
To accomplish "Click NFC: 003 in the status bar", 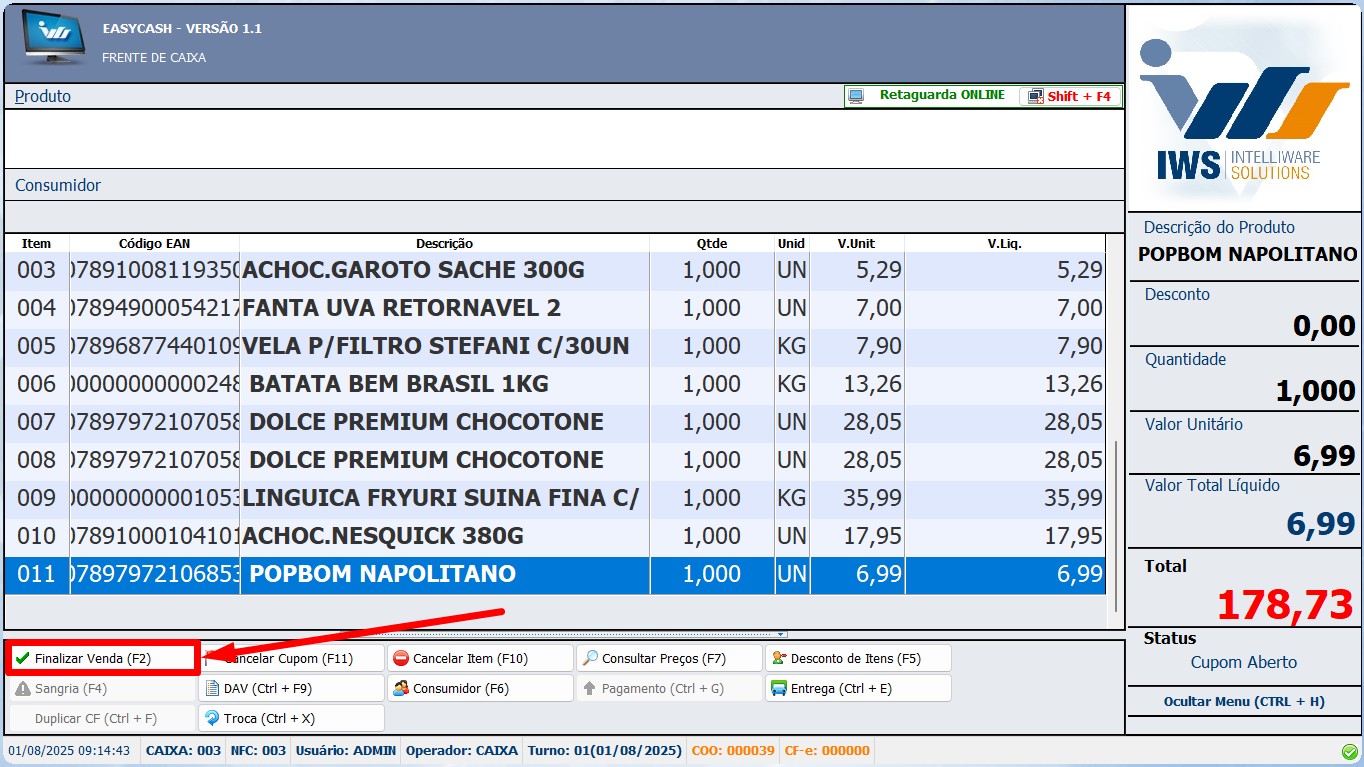I will tap(259, 750).
